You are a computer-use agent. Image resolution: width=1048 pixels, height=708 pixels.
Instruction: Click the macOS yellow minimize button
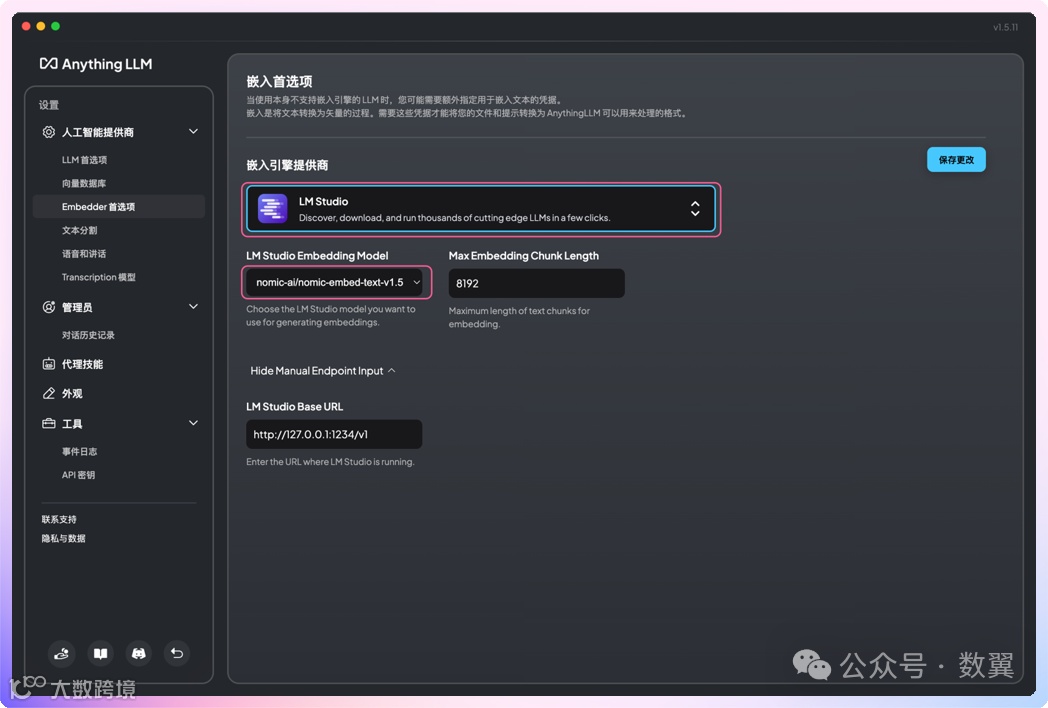pyautogui.click(x=41, y=26)
